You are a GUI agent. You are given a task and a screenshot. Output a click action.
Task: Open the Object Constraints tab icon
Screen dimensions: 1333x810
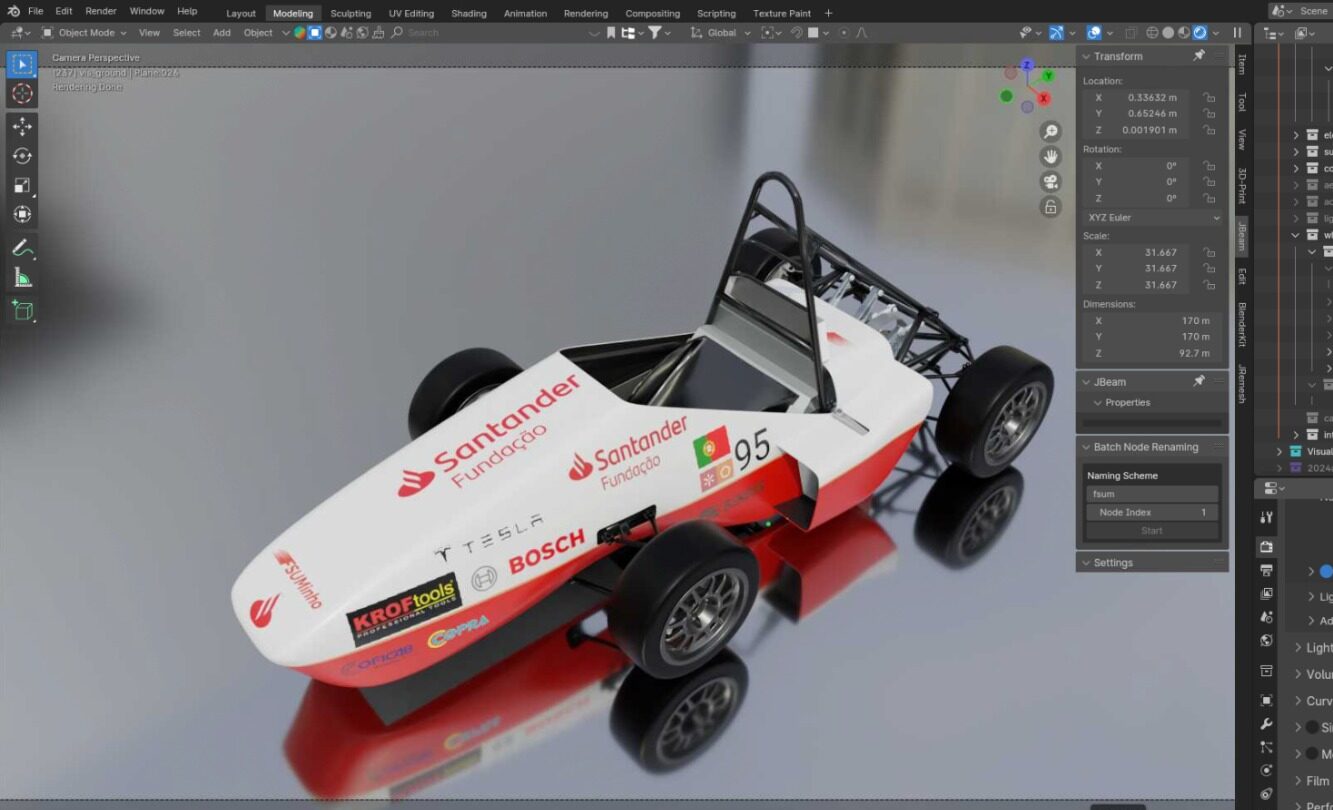pos(1266,795)
